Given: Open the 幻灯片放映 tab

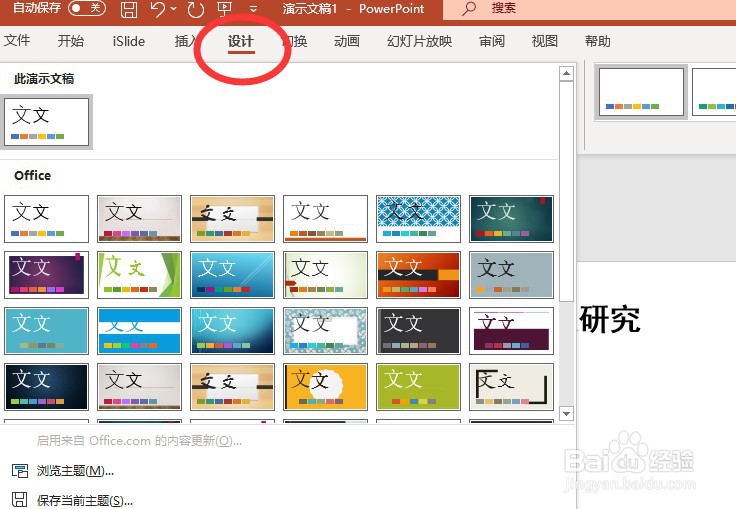Looking at the screenshot, I should tap(420, 41).
